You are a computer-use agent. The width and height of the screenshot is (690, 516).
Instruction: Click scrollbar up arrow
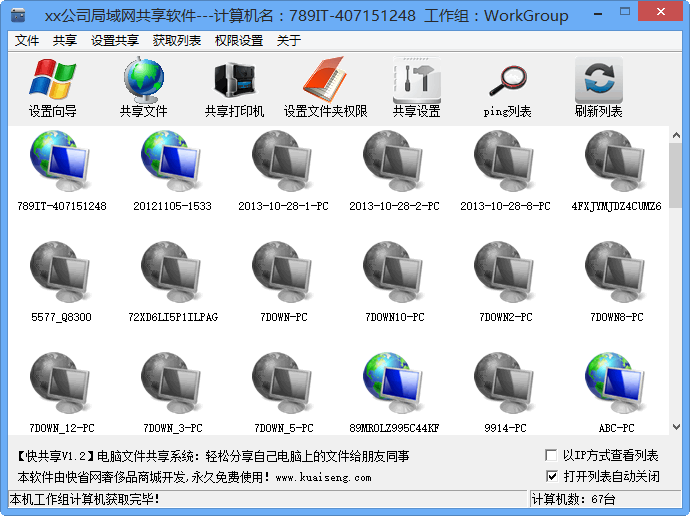[676, 135]
